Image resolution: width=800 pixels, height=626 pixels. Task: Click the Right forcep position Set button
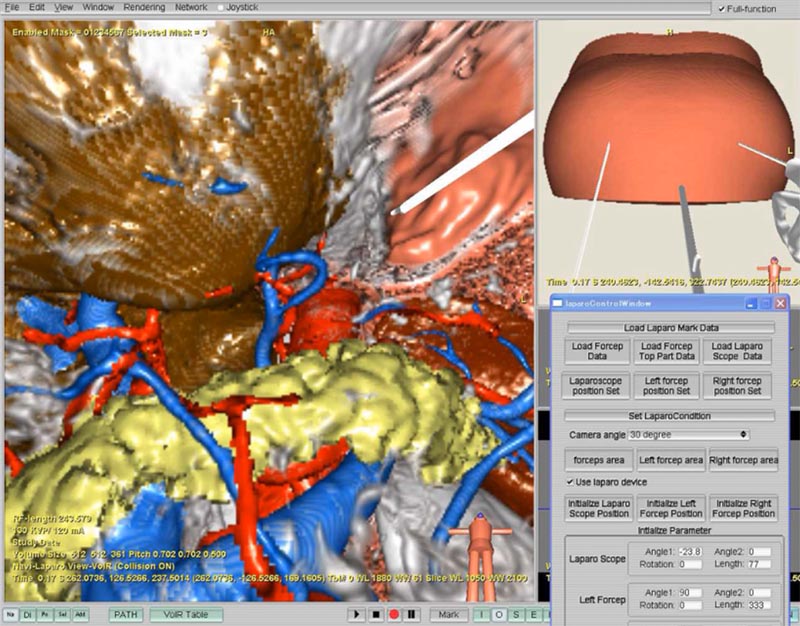(737, 386)
